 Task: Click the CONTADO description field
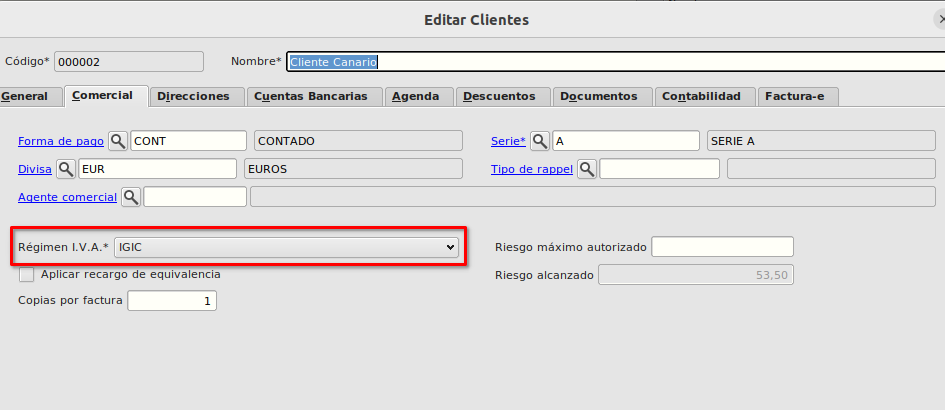[x=359, y=140]
